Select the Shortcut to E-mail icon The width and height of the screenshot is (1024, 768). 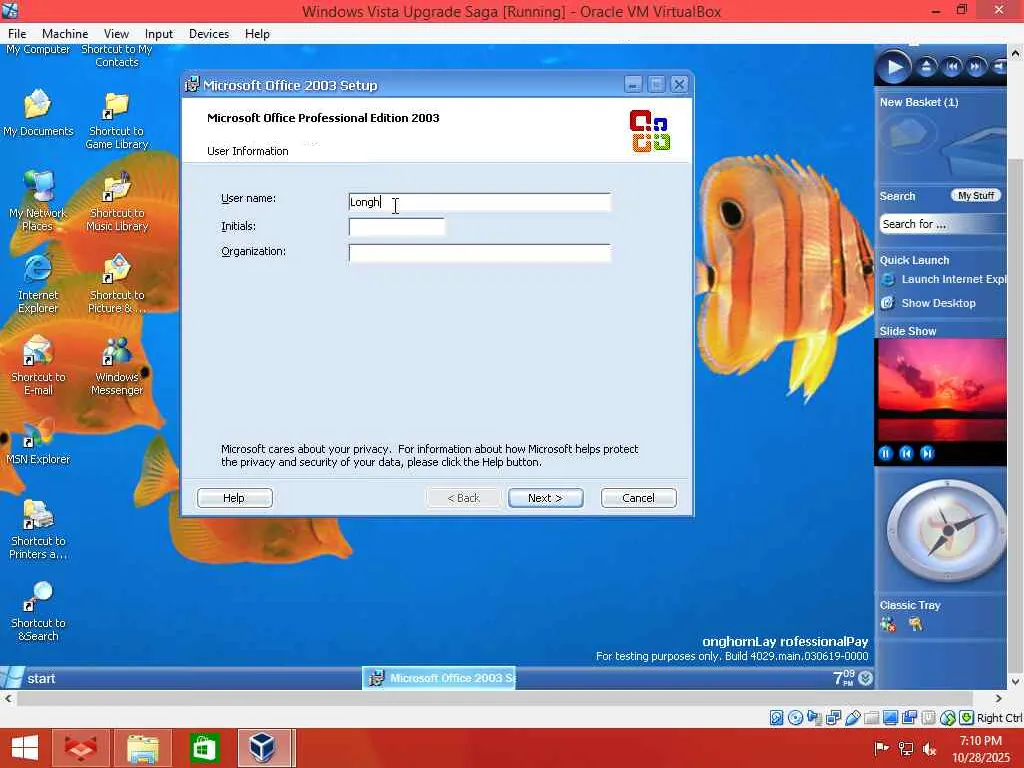click(38, 366)
